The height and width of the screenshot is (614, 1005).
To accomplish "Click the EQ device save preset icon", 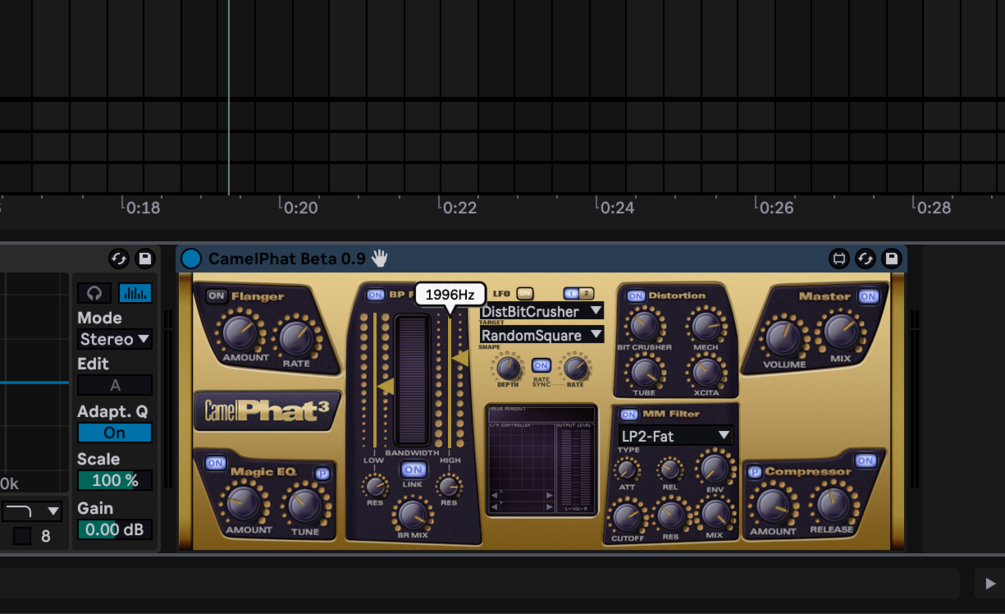I will [x=145, y=258].
